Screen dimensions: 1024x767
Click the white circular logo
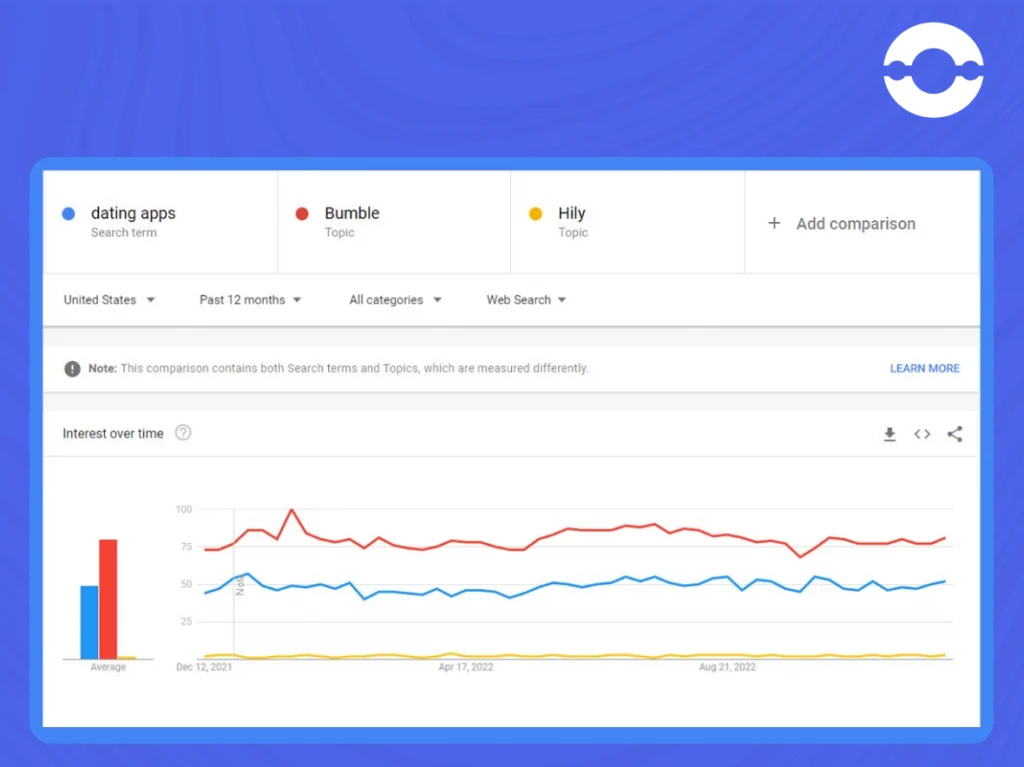tap(933, 70)
